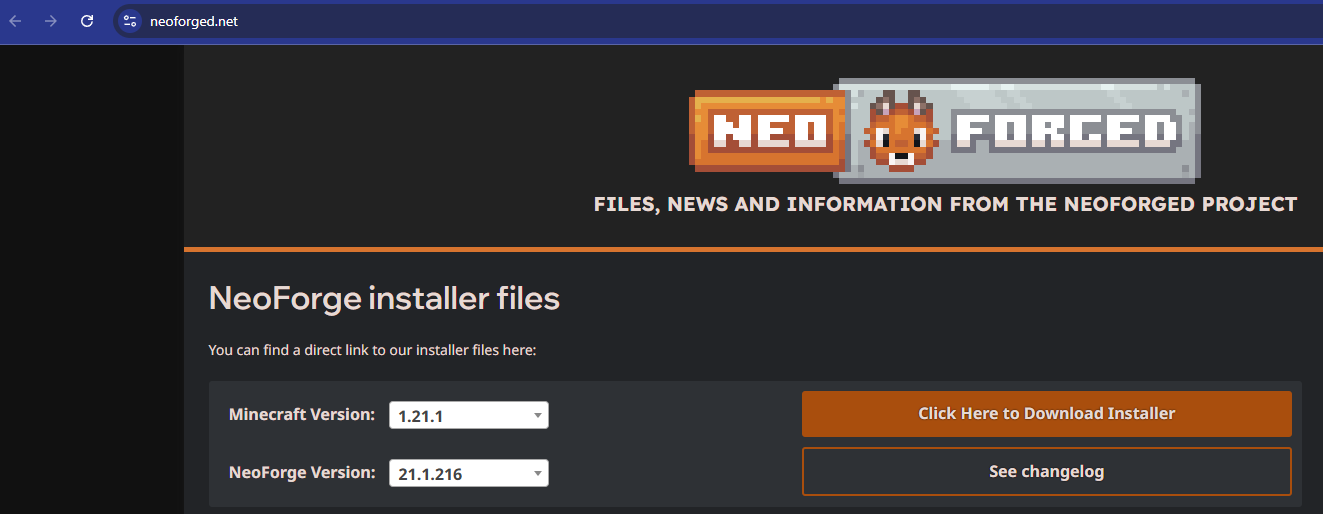This screenshot has height=514, width=1323.
Task: Reload the neoforged.net page
Action: (x=87, y=21)
